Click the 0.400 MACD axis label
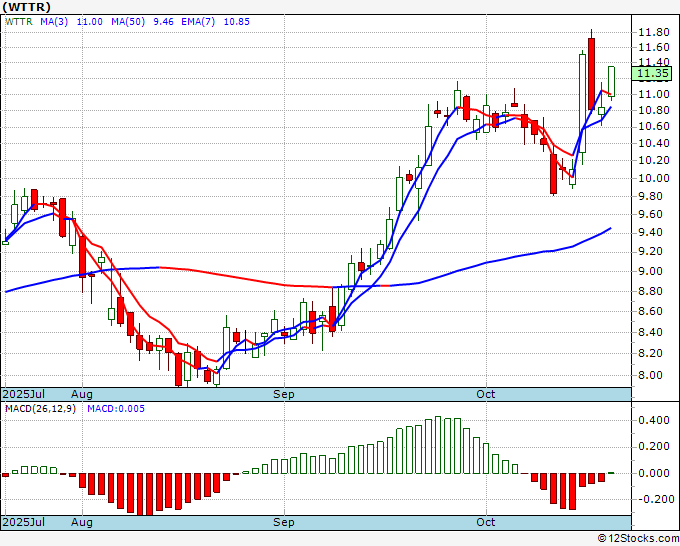 tap(652, 421)
